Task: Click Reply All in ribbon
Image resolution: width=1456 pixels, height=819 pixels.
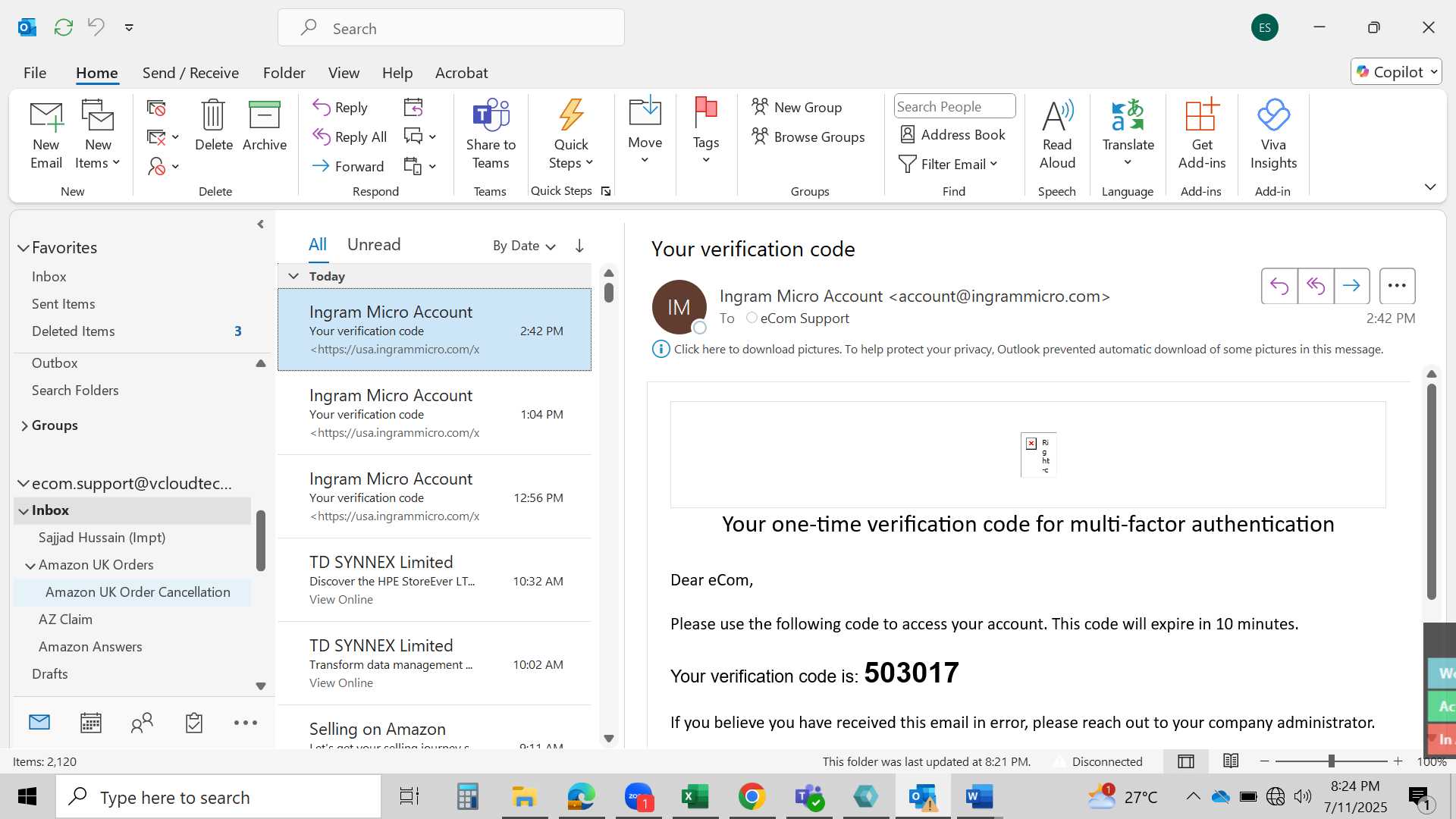Action: 350,136
